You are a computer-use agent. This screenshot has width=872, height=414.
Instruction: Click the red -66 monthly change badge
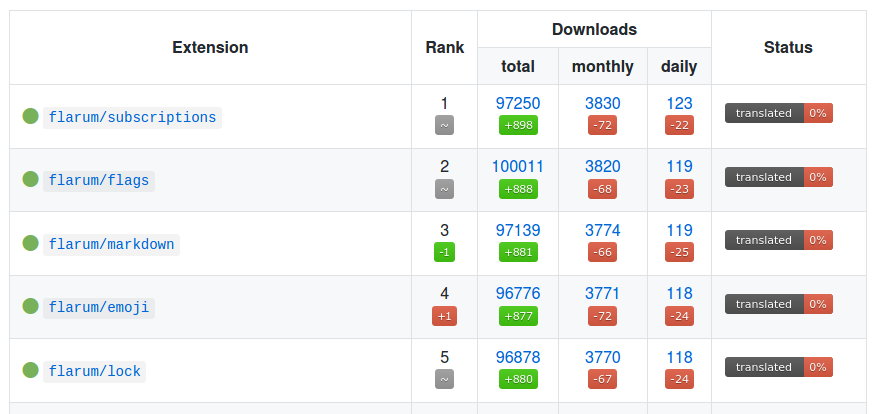pyautogui.click(x=602, y=252)
